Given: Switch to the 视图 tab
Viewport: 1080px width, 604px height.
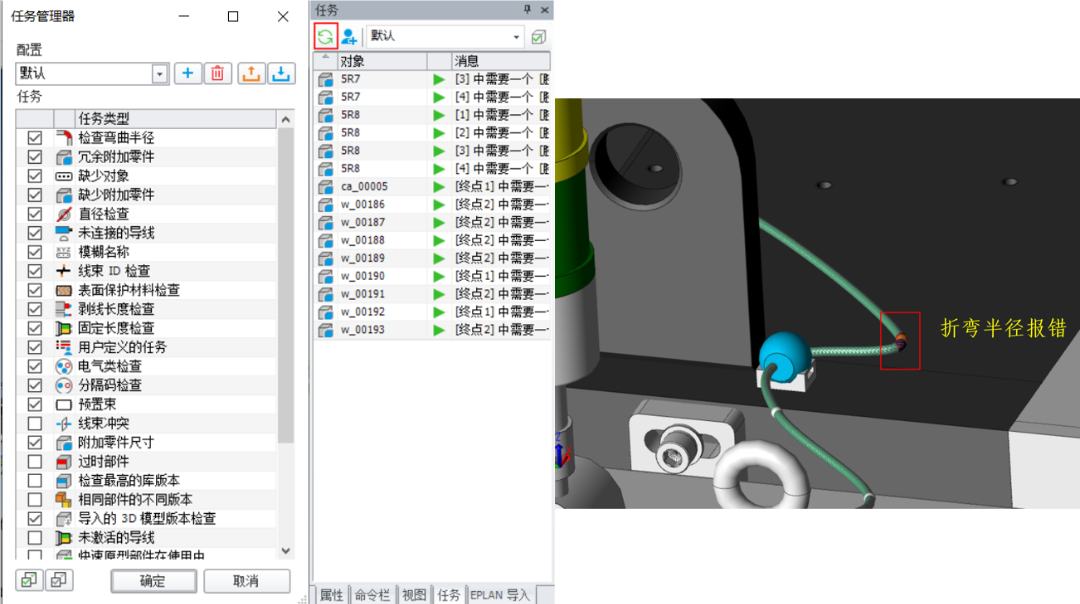Looking at the screenshot, I should [414, 595].
